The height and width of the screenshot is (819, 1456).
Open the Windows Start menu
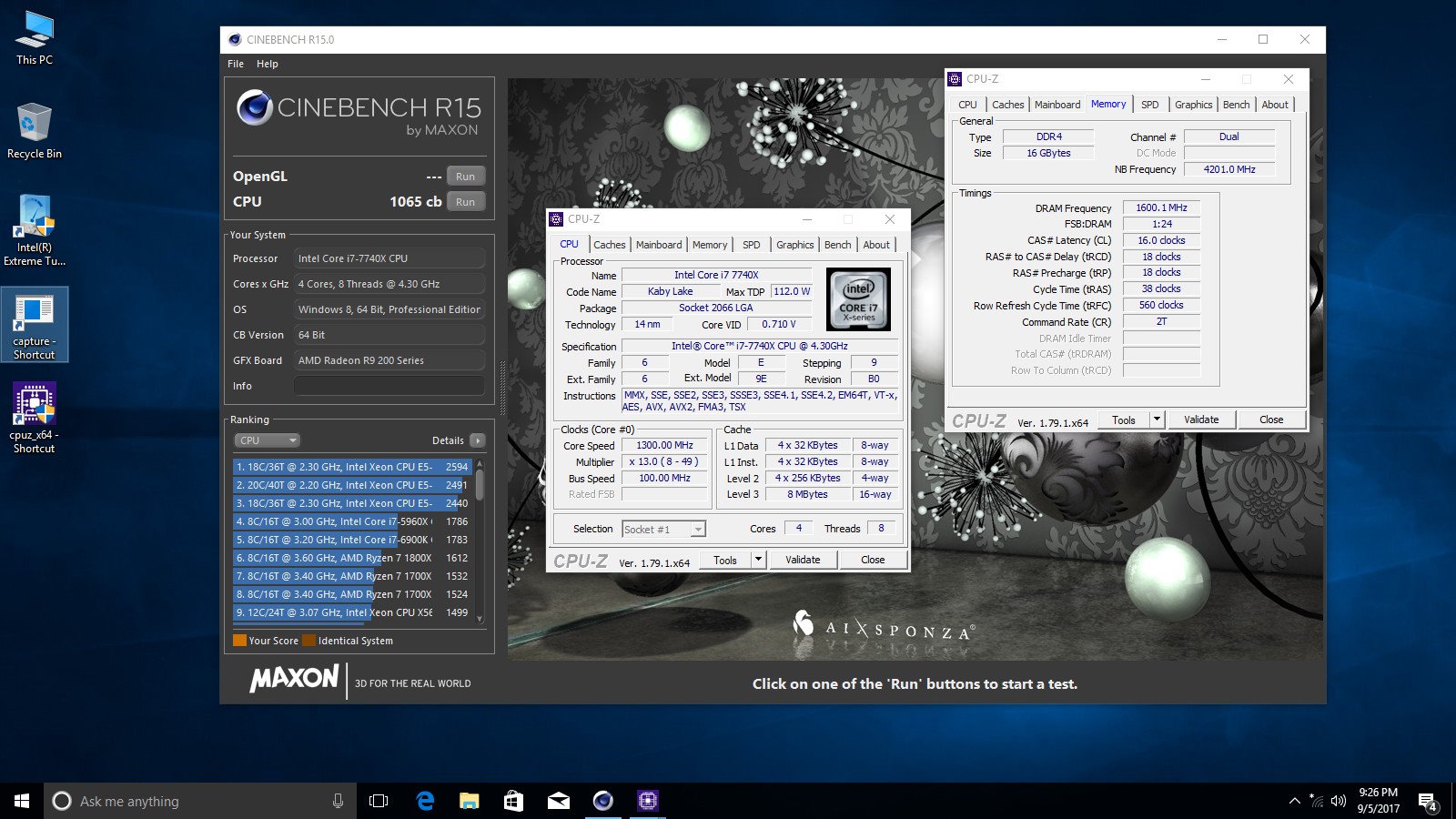22,801
